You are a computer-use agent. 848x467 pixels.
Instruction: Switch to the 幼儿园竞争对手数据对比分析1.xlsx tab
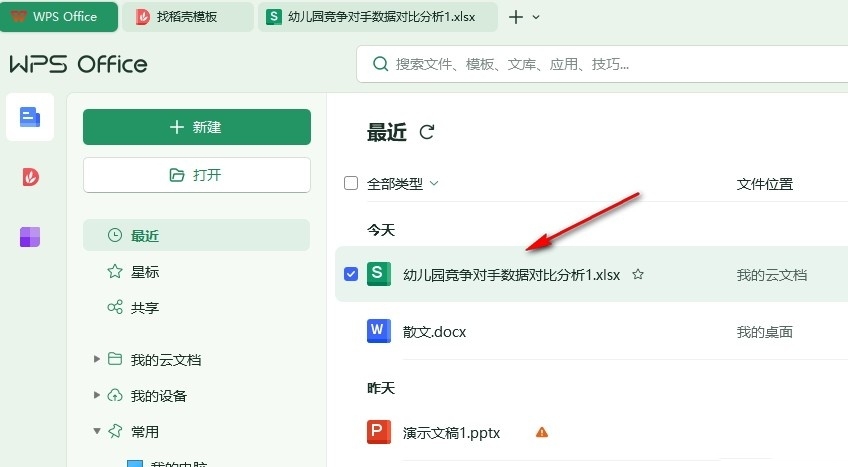coord(377,17)
